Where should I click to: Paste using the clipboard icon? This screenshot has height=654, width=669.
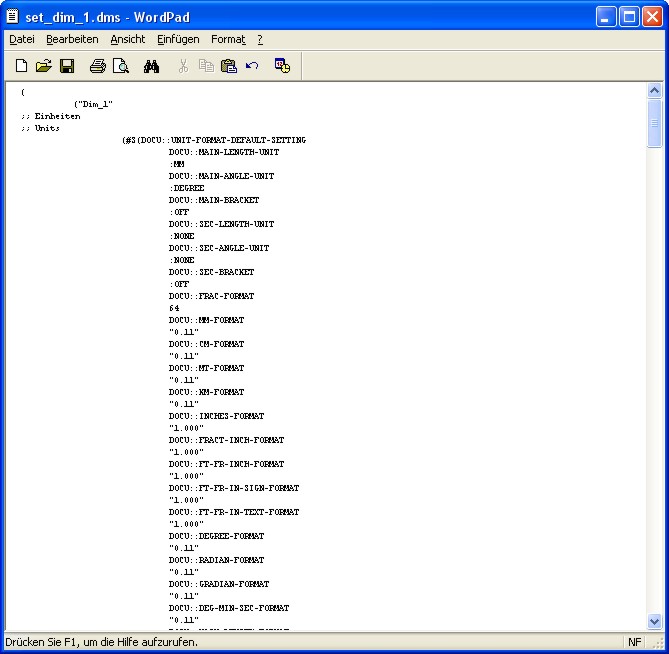[x=229, y=66]
